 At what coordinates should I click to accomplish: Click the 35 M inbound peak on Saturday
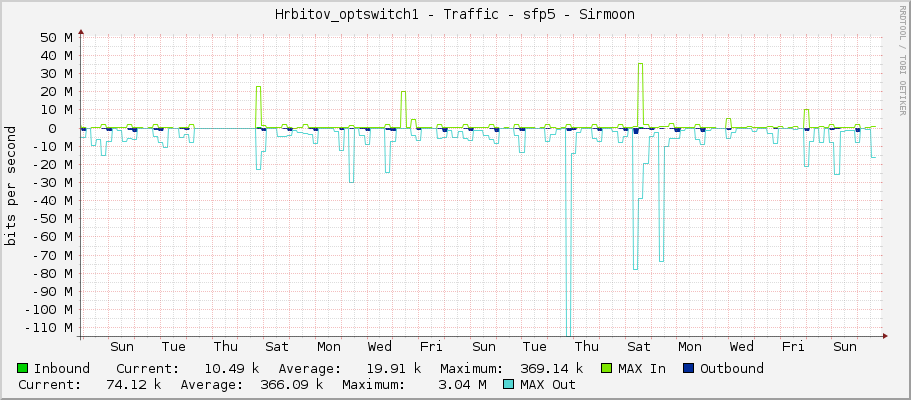click(640, 64)
